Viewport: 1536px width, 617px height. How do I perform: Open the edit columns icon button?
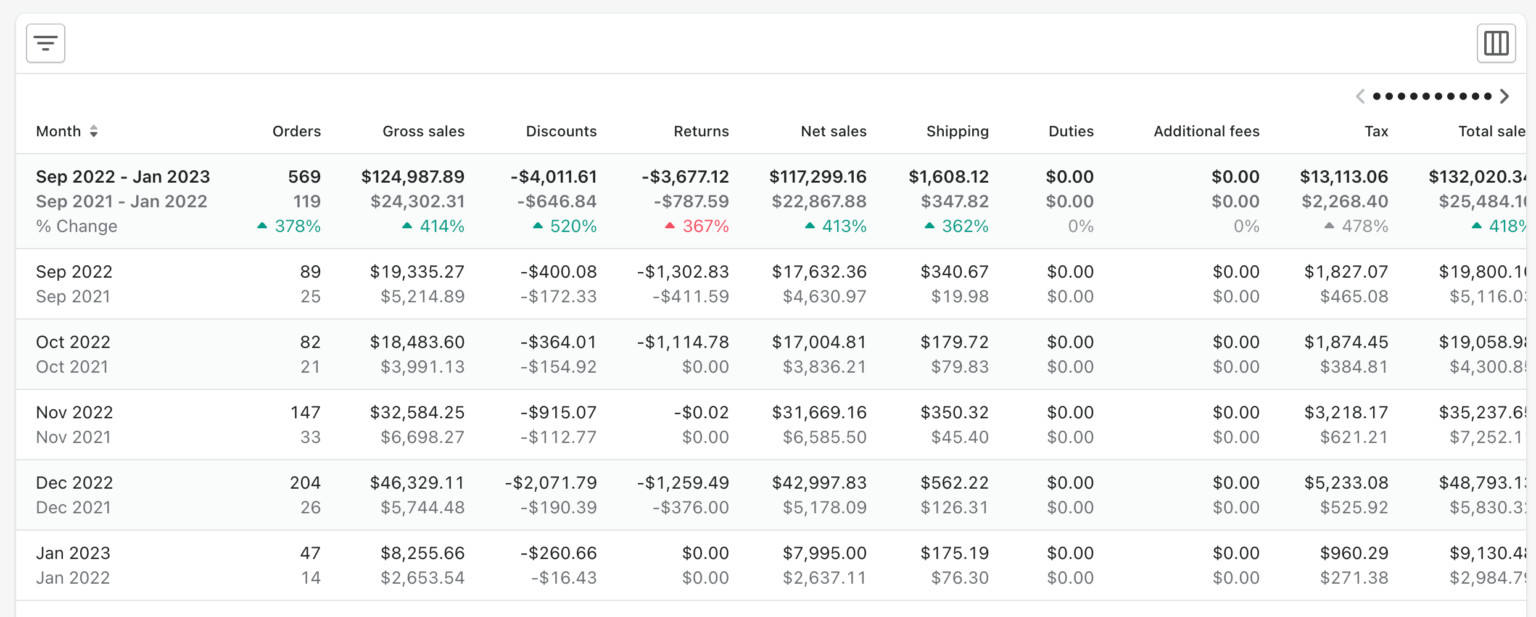click(x=1496, y=43)
